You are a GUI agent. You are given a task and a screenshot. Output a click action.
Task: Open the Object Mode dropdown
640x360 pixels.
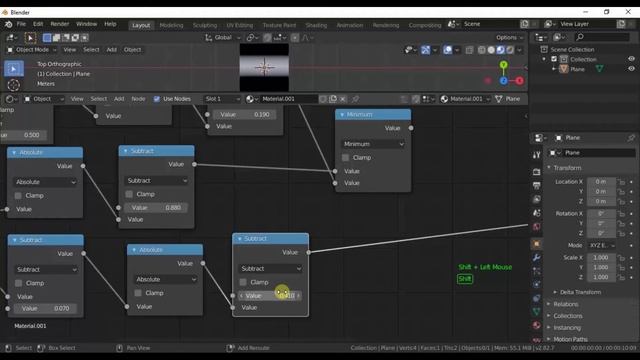[x=32, y=50]
